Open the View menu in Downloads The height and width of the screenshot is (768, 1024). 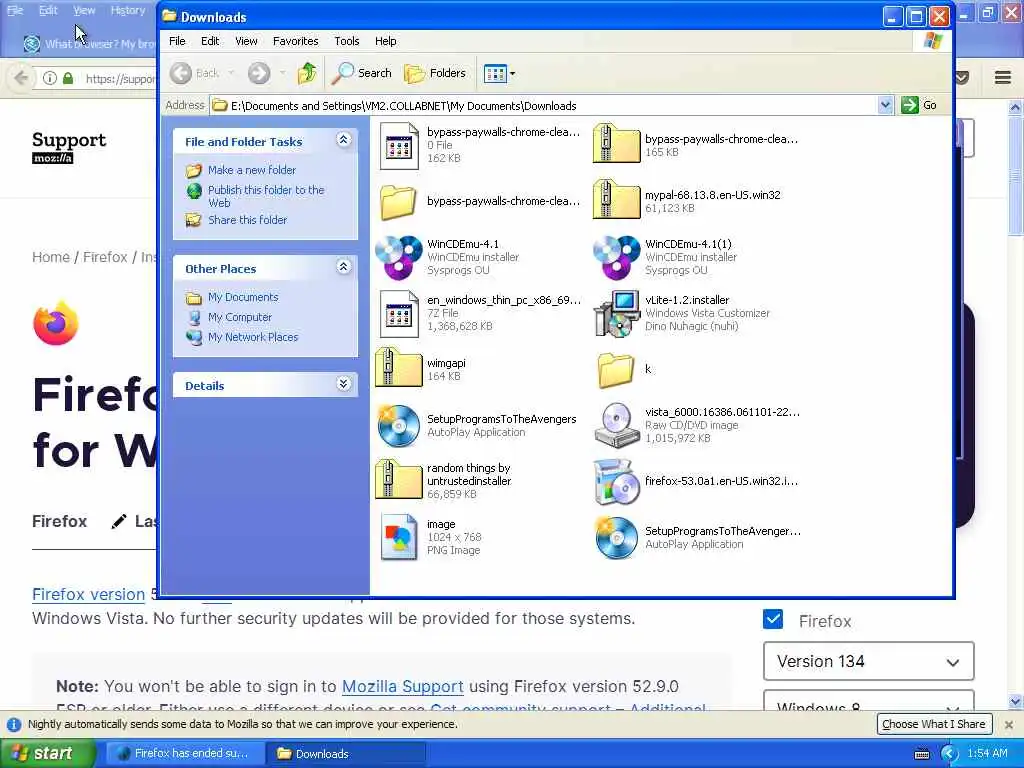(x=246, y=41)
